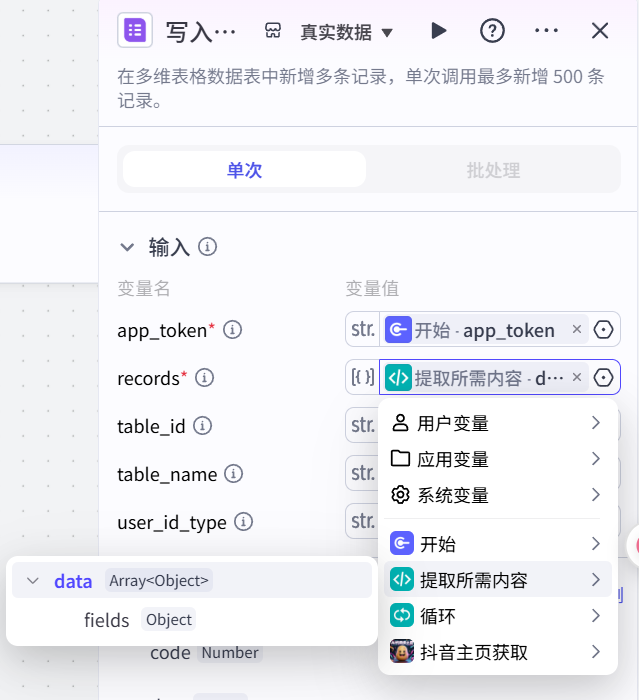Click the purple write-node list icon

[x=135, y=30]
